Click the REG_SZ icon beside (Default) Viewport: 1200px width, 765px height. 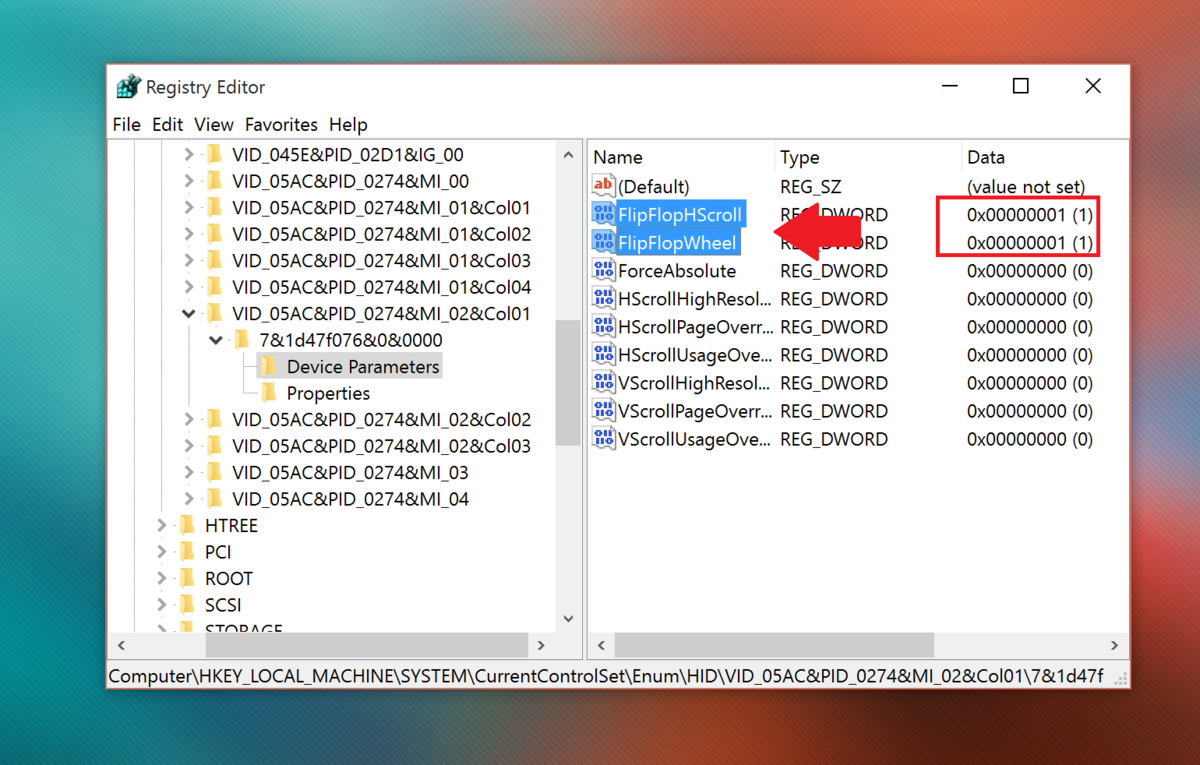603,186
